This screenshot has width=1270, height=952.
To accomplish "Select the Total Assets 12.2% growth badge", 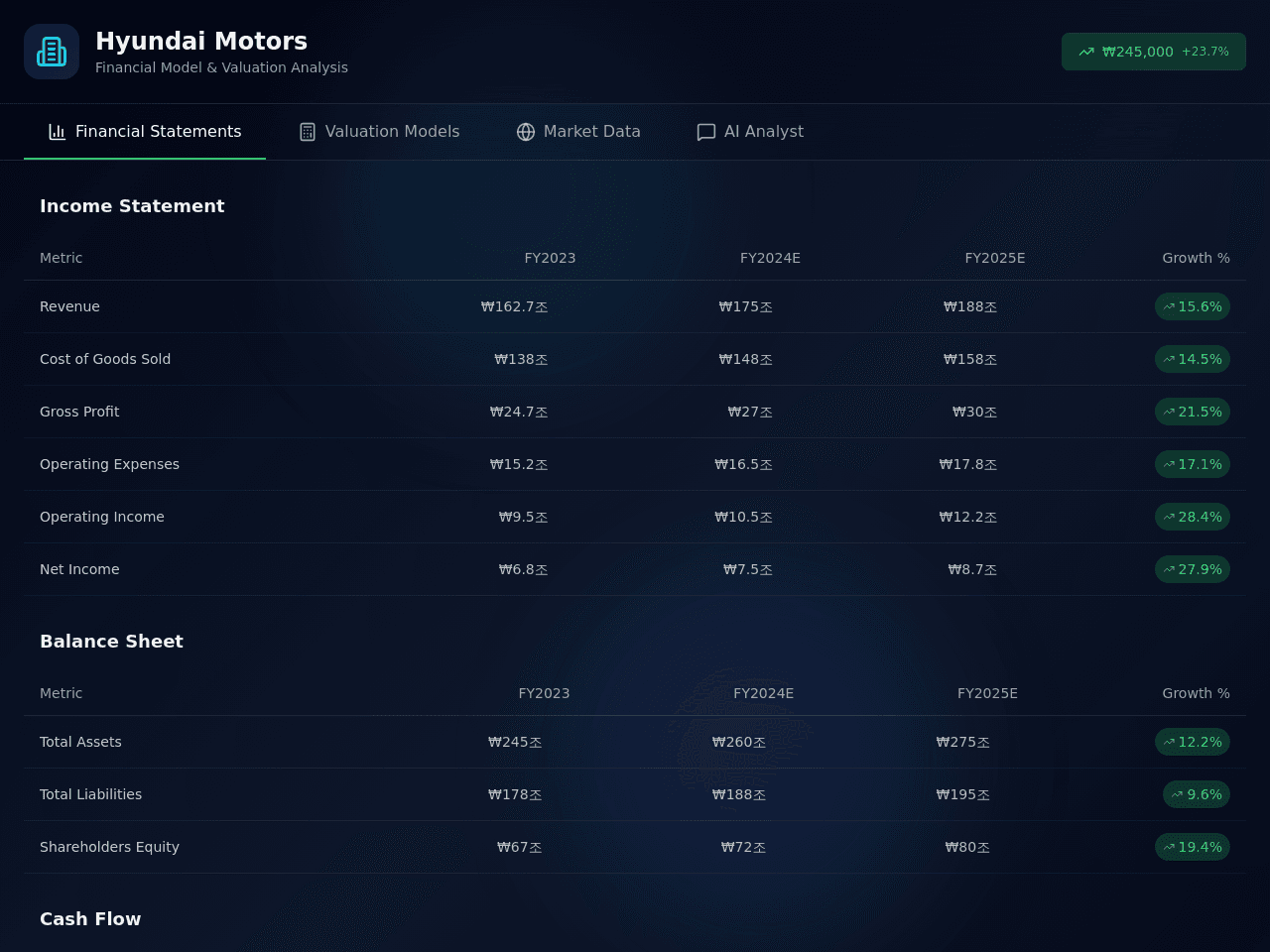I will [1193, 742].
